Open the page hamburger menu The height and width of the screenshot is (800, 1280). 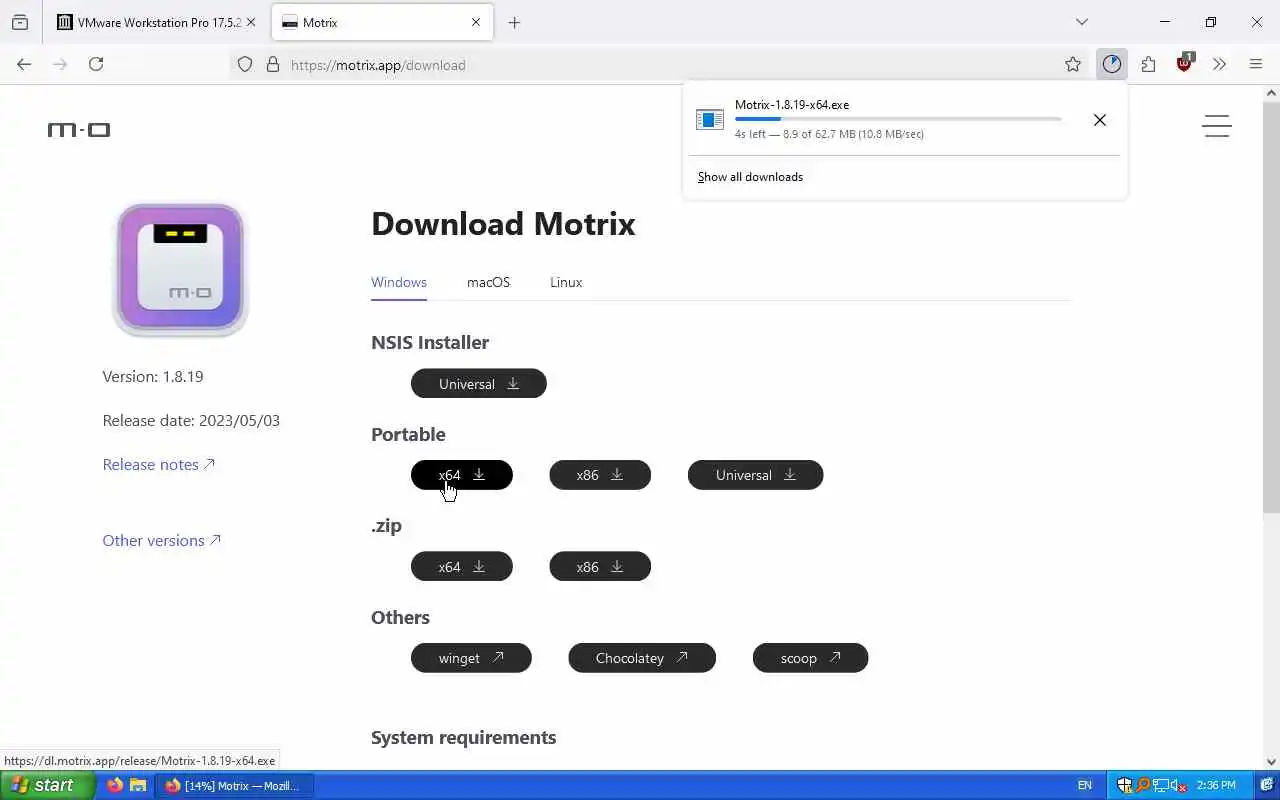click(1216, 126)
